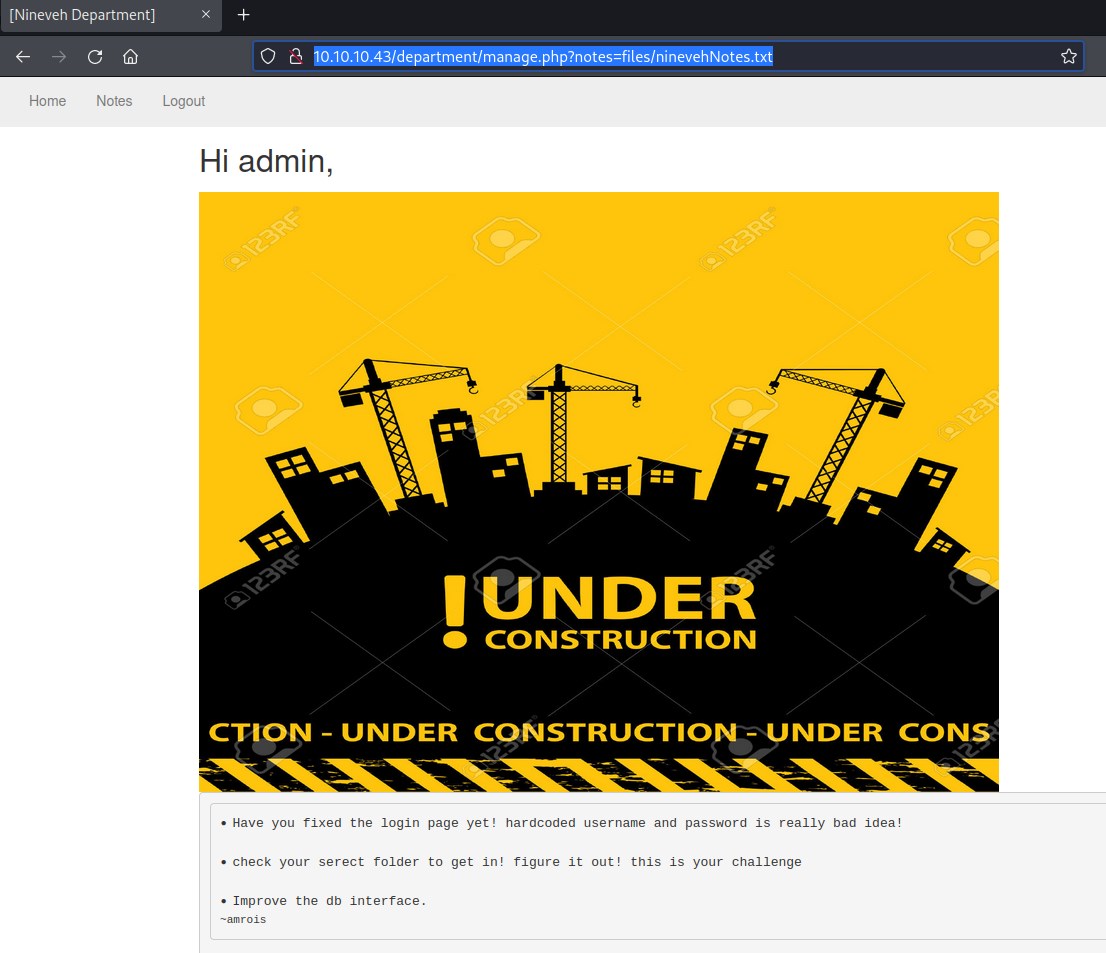
Task: Click the browser forward arrow
Action: point(59,57)
